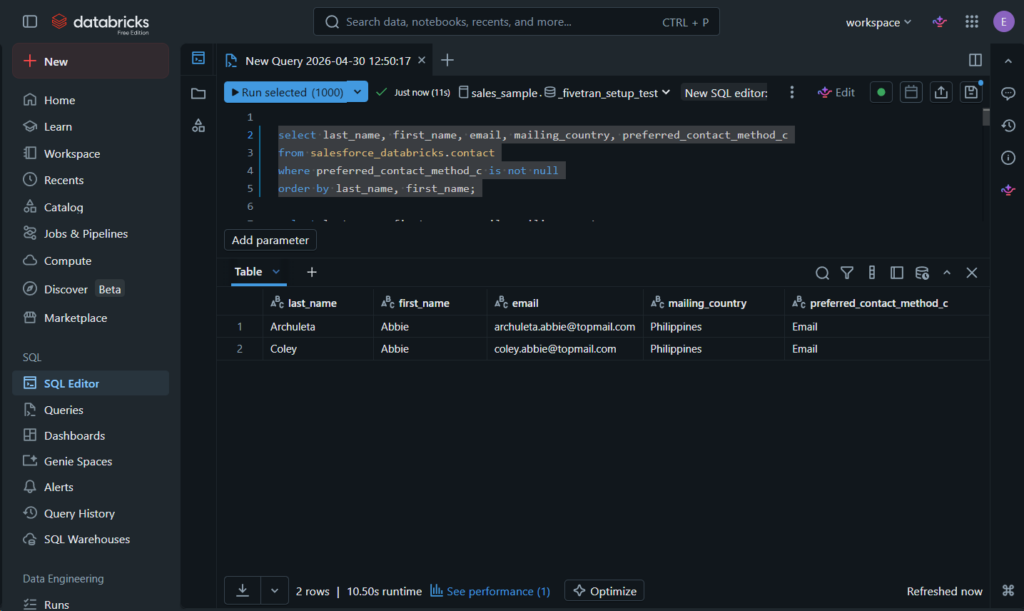This screenshot has width=1024, height=611.
Task: Open the assistant icon in right rail
Action: (1008, 190)
